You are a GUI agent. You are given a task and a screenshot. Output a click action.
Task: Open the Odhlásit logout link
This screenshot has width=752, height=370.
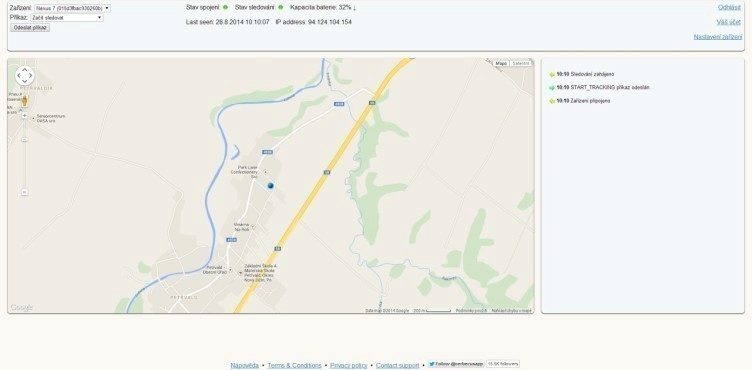729,7
